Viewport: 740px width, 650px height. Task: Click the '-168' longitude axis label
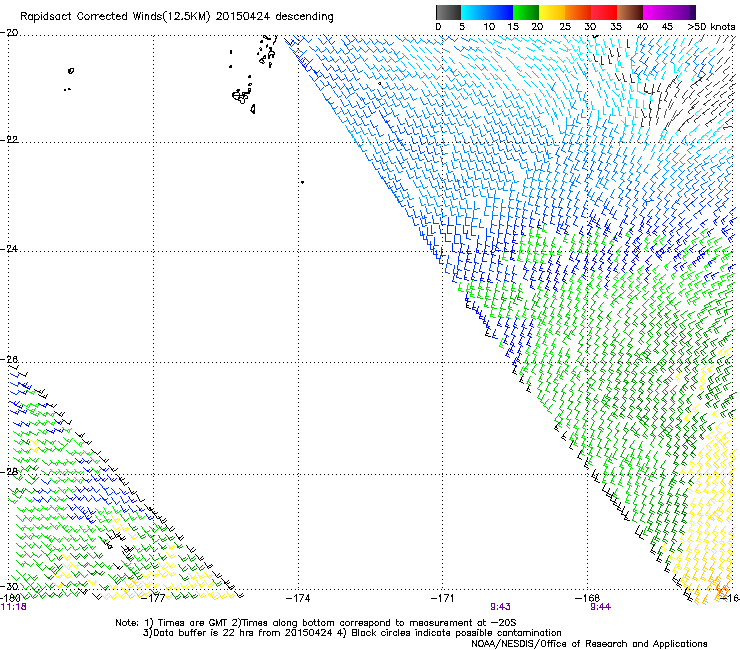587,598
